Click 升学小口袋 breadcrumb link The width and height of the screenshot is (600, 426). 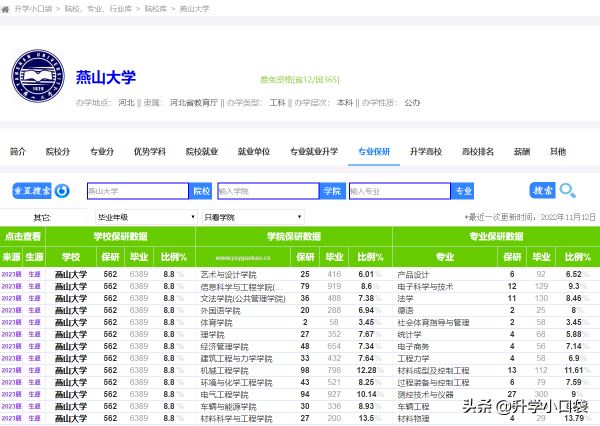tap(33, 8)
